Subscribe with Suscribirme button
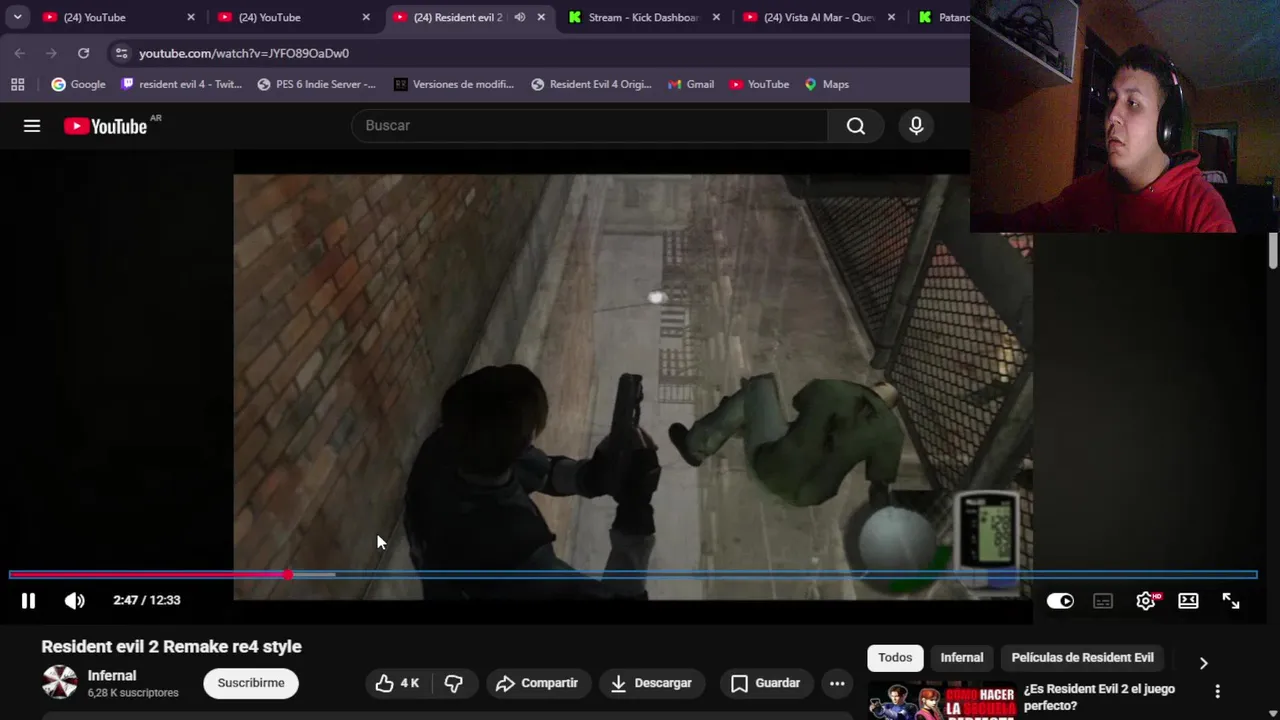The height and width of the screenshot is (720, 1280). tap(251, 682)
